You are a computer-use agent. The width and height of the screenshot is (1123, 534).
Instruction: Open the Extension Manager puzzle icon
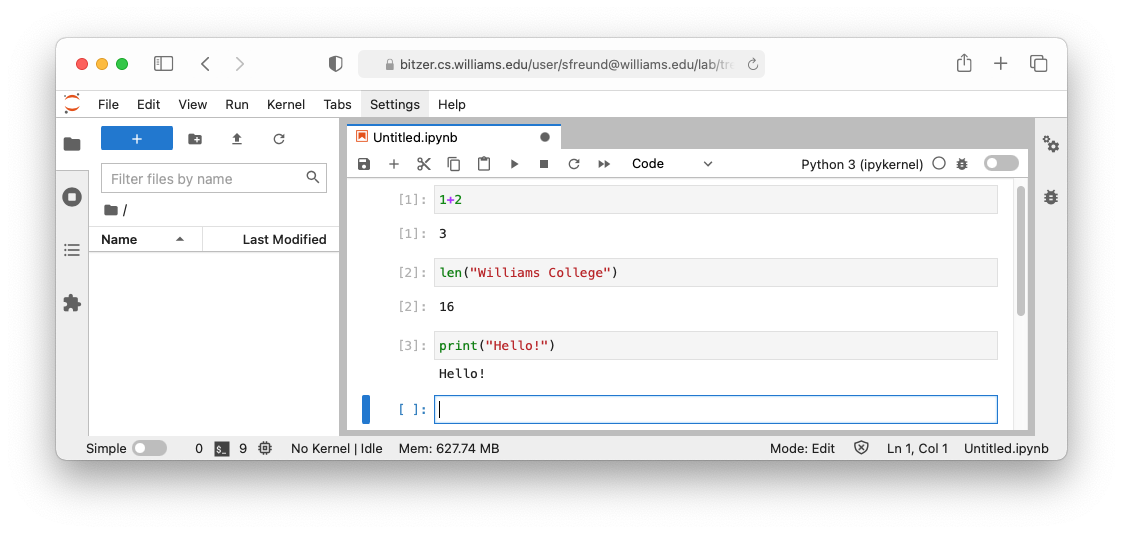pos(72,302)
